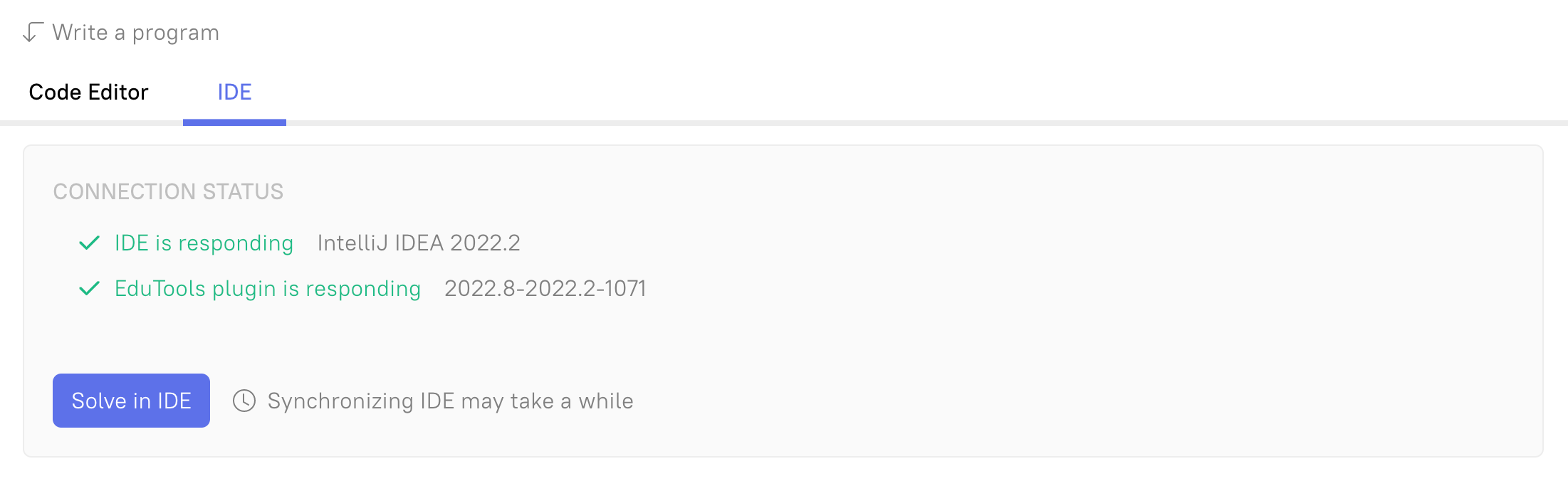Click the word Solve on the blue button
Image resolution: width=1568 pixels, height=481 pixels.
click(99, 401)
